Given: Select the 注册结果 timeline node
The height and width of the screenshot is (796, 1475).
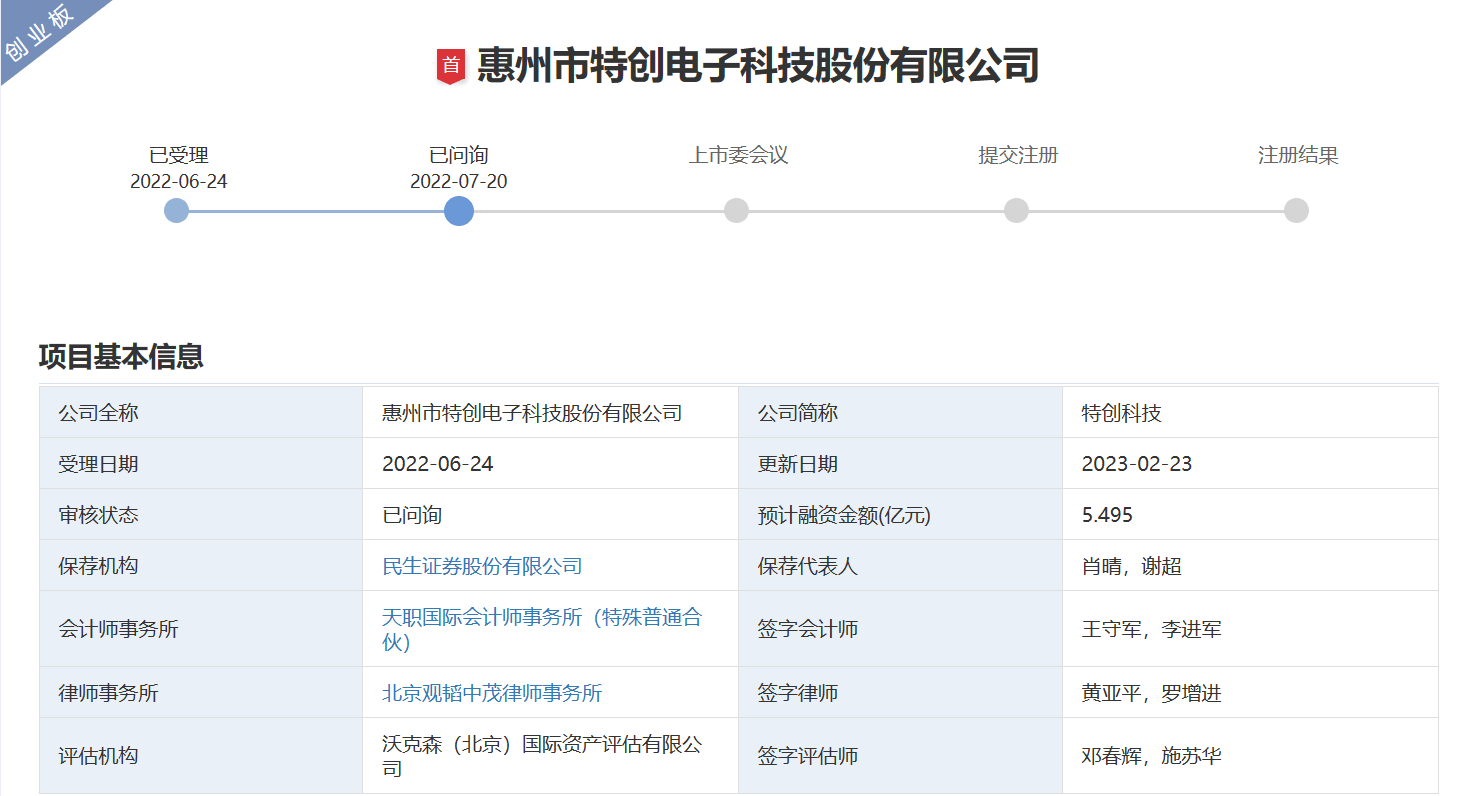Looking at the screenshot, I should pos(1296,211).
